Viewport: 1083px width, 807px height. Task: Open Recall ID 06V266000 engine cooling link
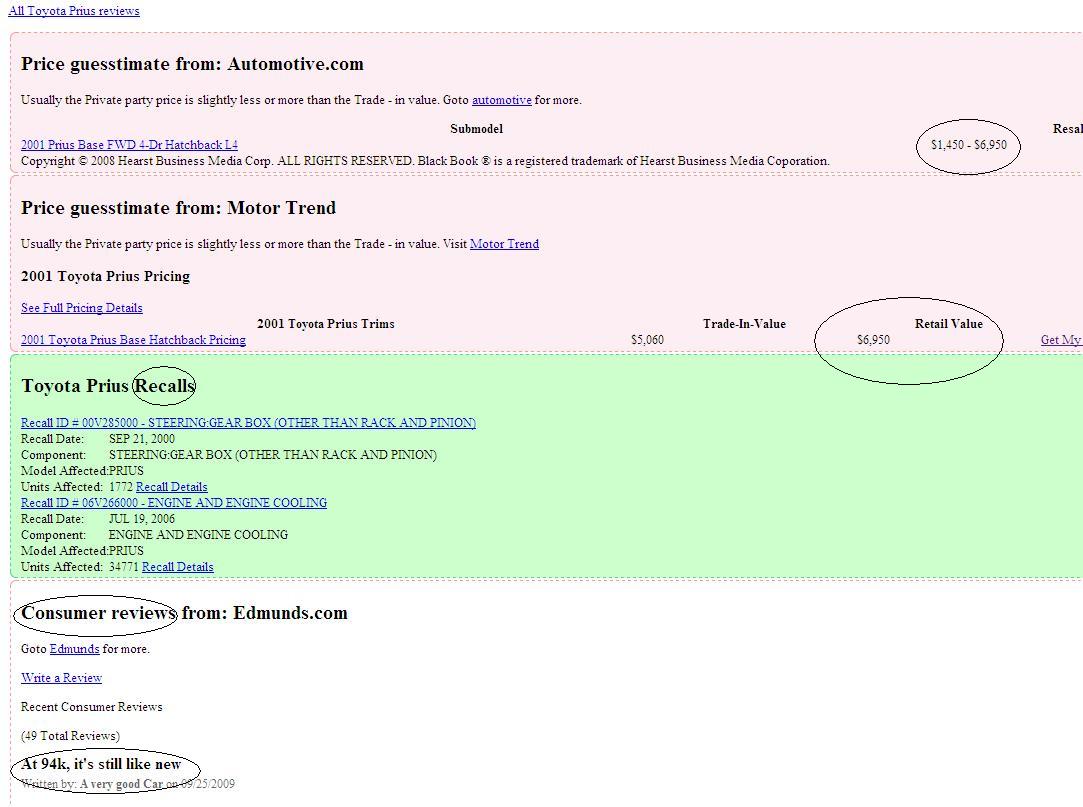[x=173, y=502]
